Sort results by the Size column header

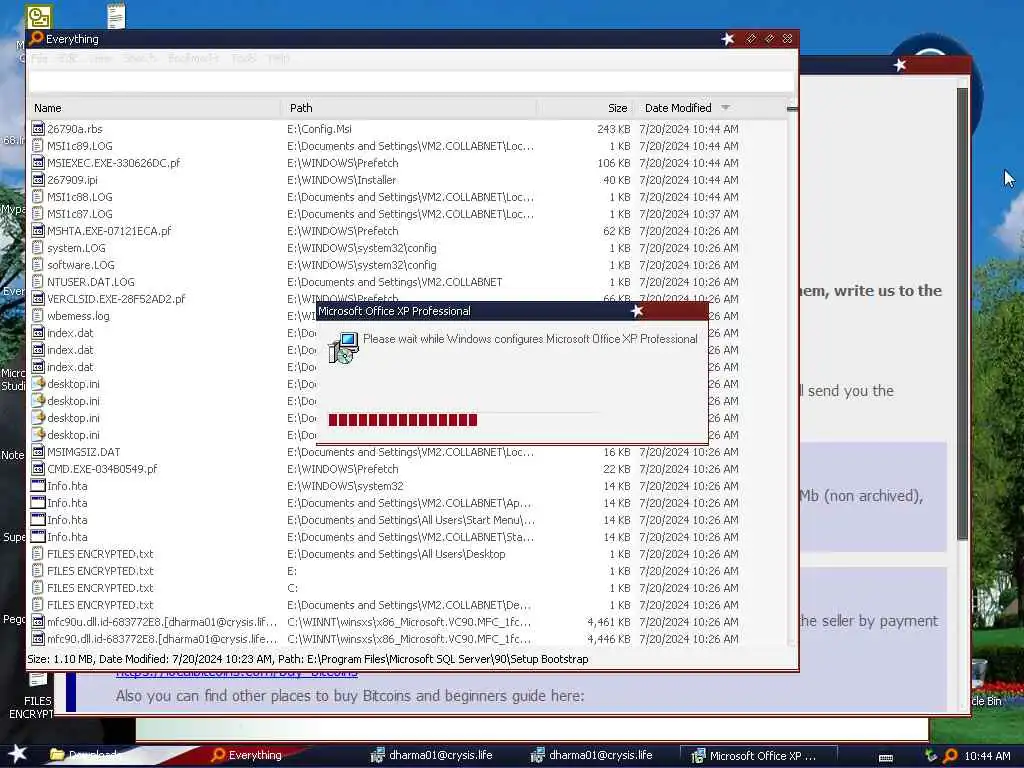585,108
